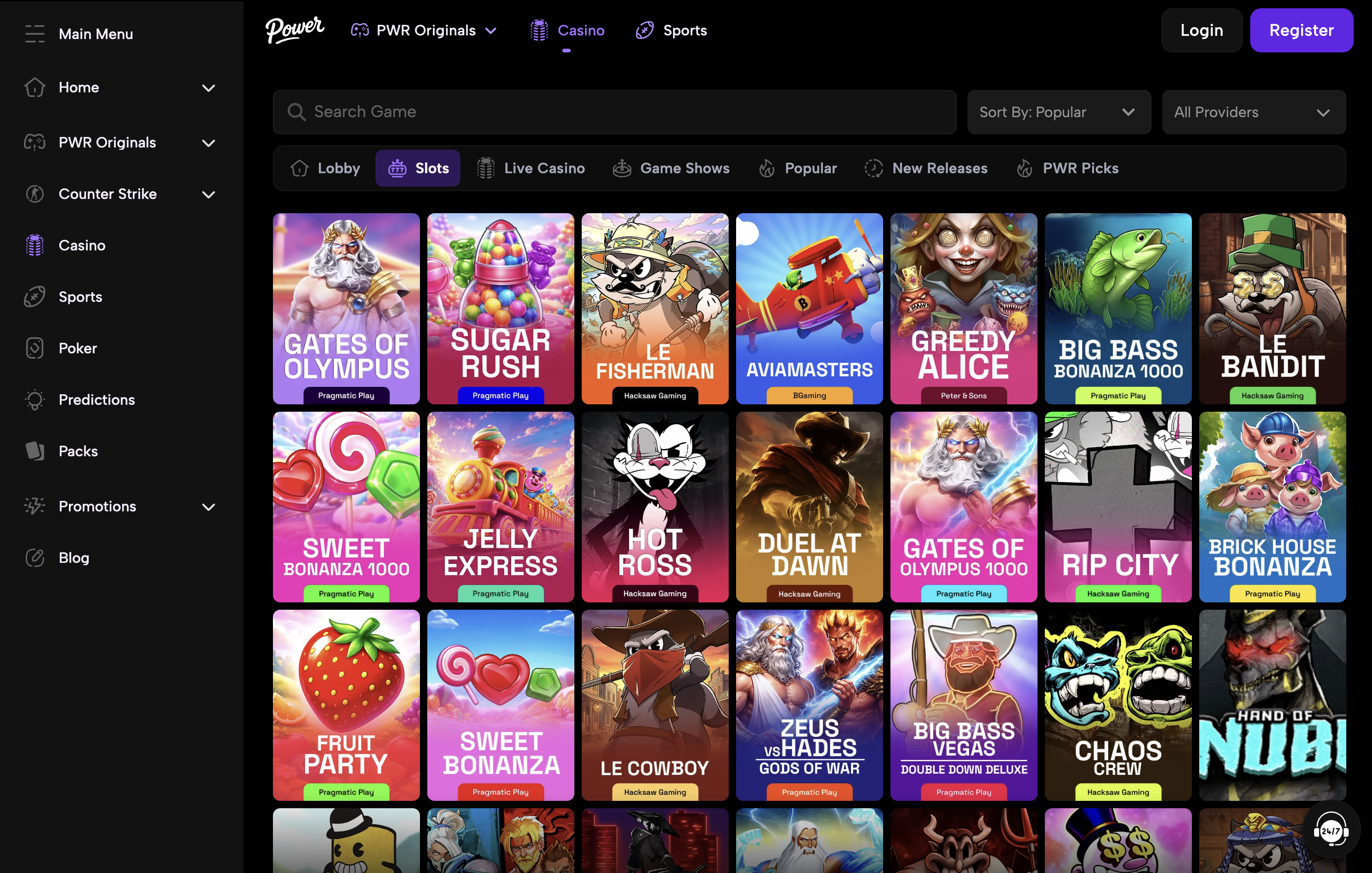Open PWR Originals dropdown in top navigation
This screenshot has width=1372, height=873.
[424, 30]
